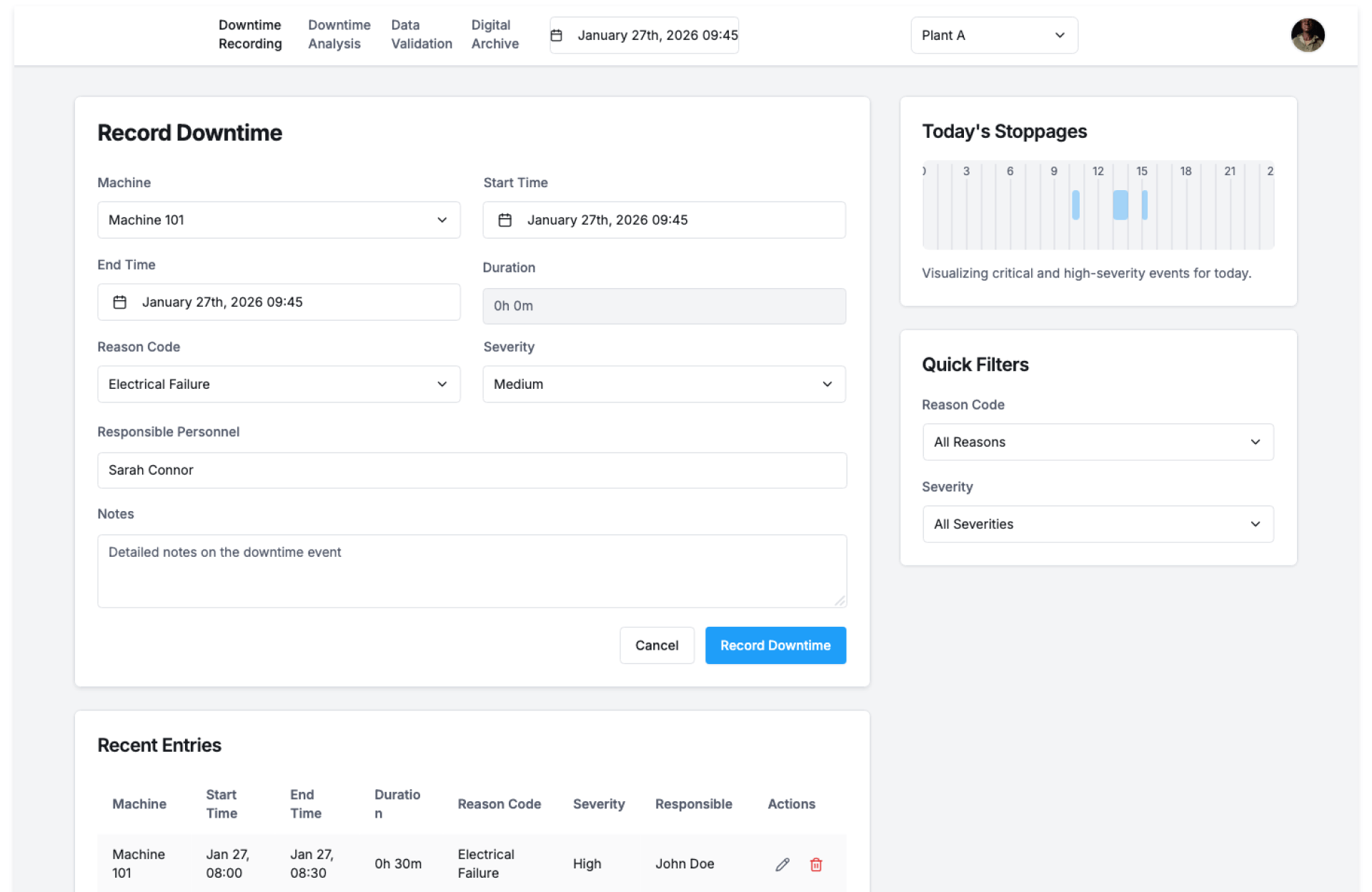Open the Machine 101 dropdown
Screen dimensions: 1372x892
pyautogui.click(x=279, y=220)
